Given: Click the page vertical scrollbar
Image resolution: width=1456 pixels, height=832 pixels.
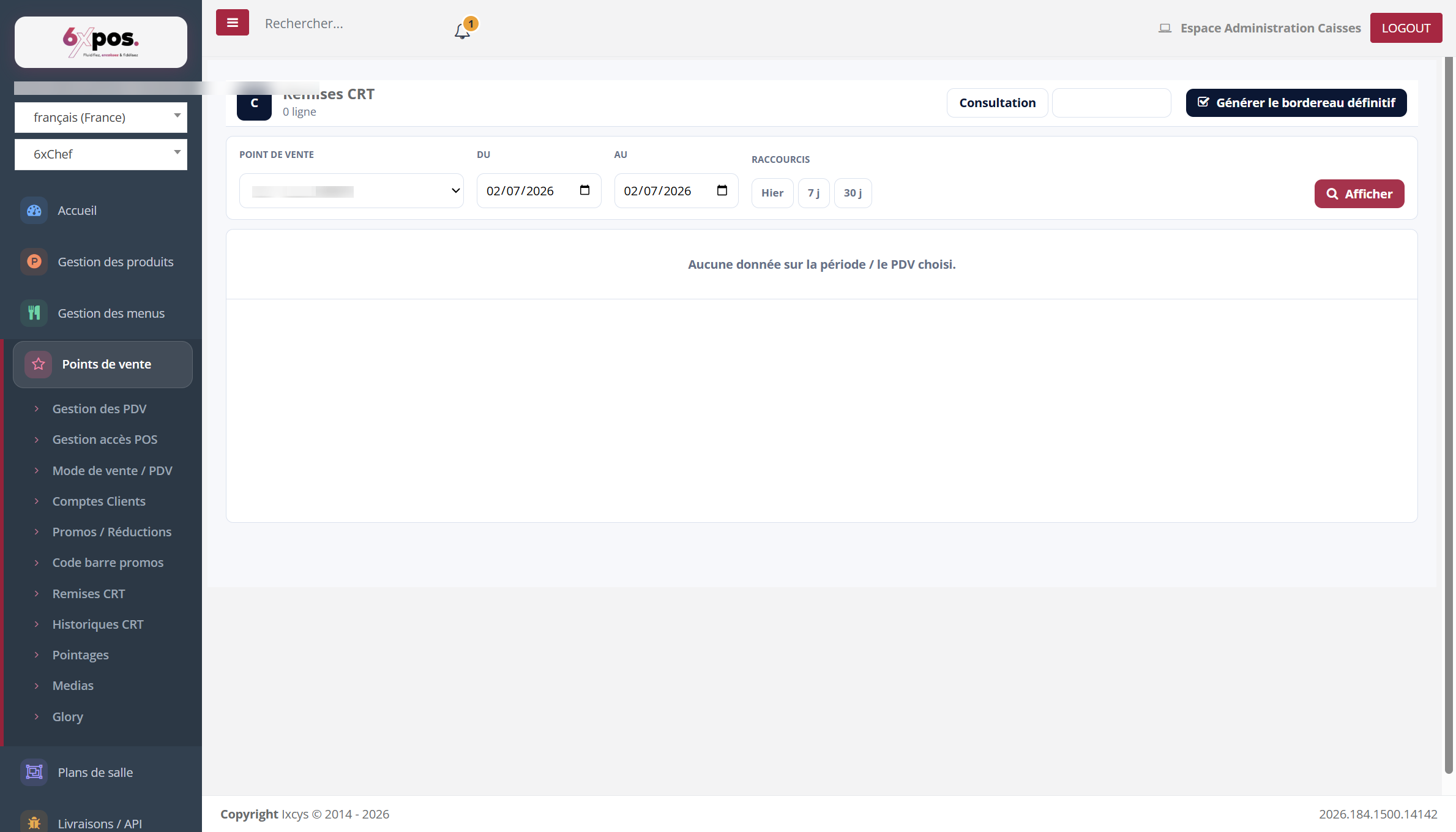Looking at the screenshot, I should (x=1449, y=415).
